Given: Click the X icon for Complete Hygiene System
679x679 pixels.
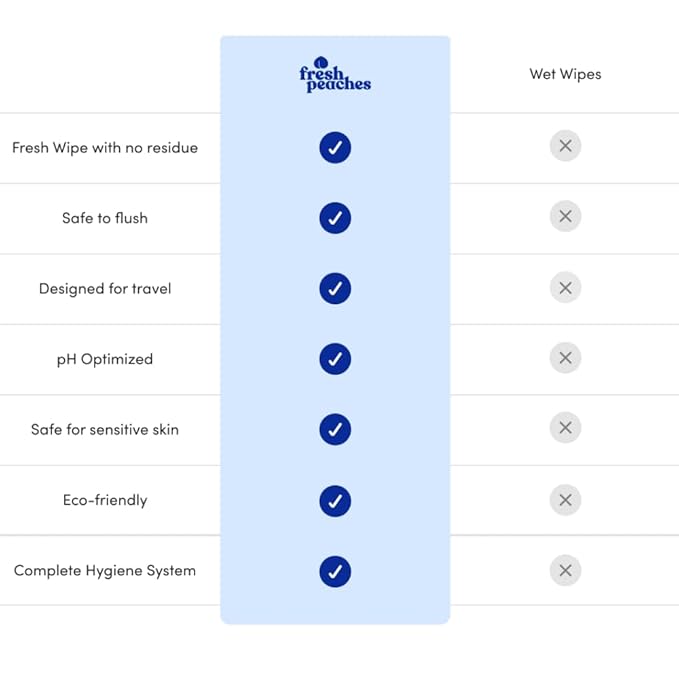Looking at the screenshot, I should click(565, 571).
